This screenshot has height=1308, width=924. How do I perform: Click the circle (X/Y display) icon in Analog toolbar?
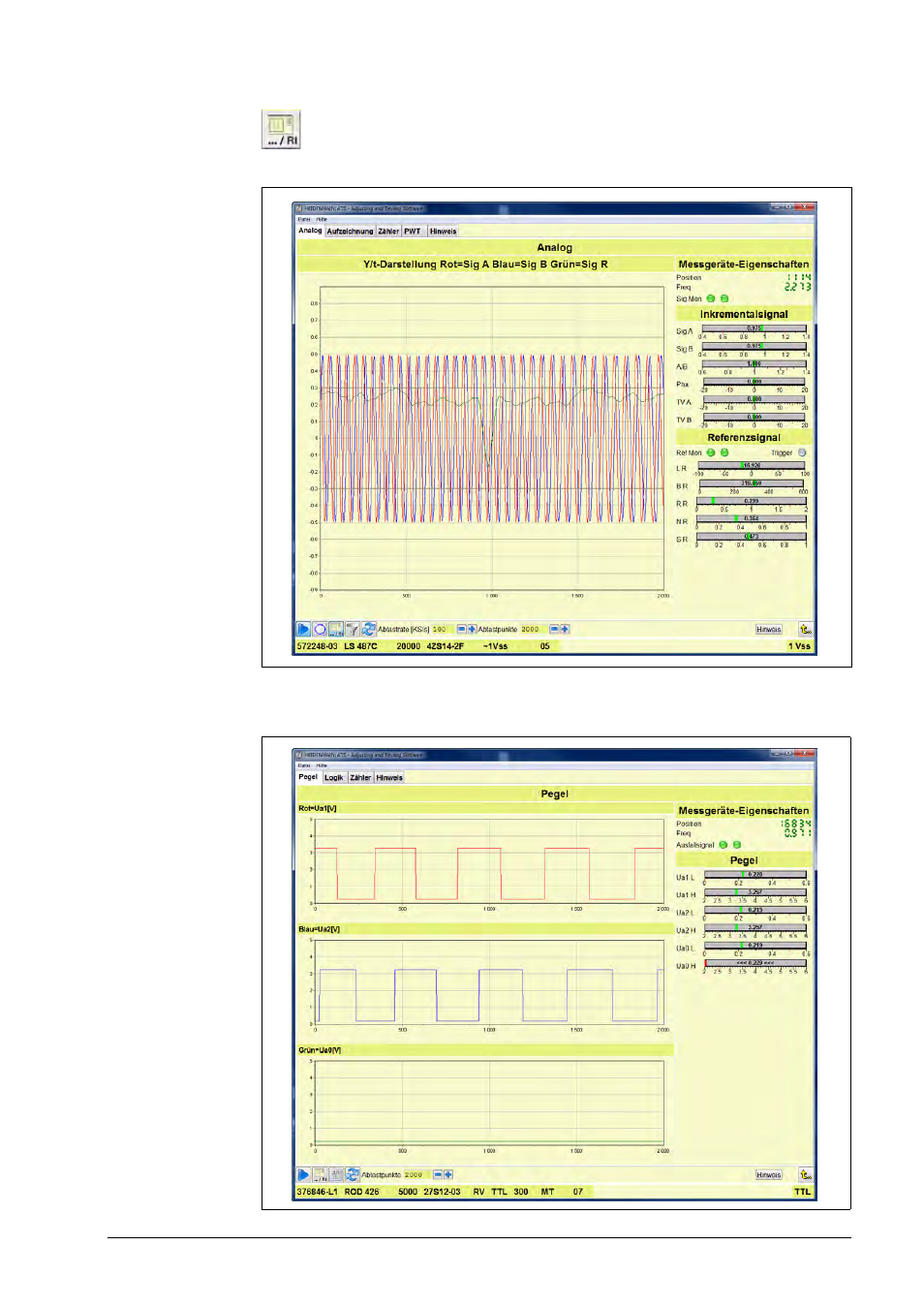(320, 630)
